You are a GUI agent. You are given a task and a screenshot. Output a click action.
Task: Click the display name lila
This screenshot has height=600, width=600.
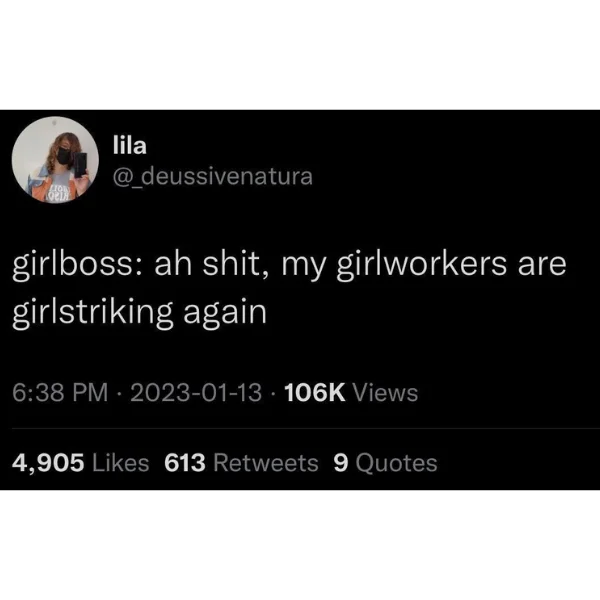tap(130, 146)
